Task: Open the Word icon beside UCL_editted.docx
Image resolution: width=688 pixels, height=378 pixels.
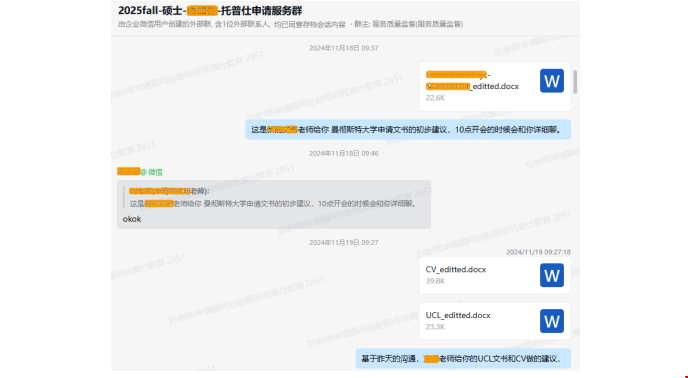Action: [552, 321]
